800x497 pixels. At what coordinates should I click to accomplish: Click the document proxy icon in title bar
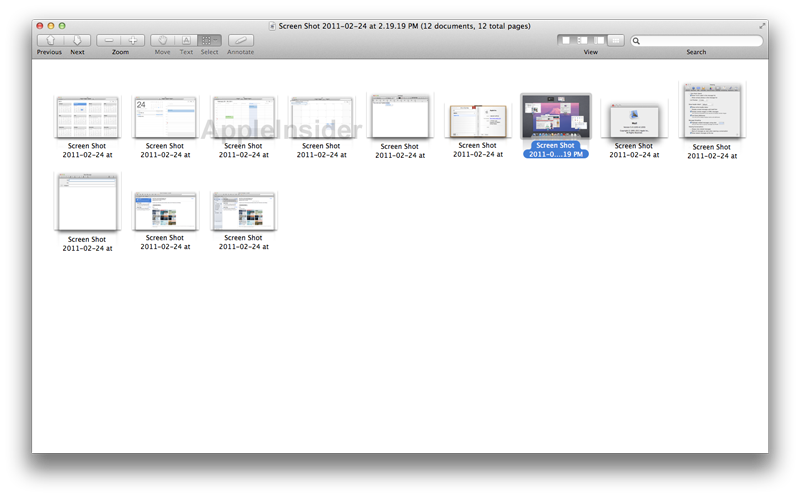[273, 24]
